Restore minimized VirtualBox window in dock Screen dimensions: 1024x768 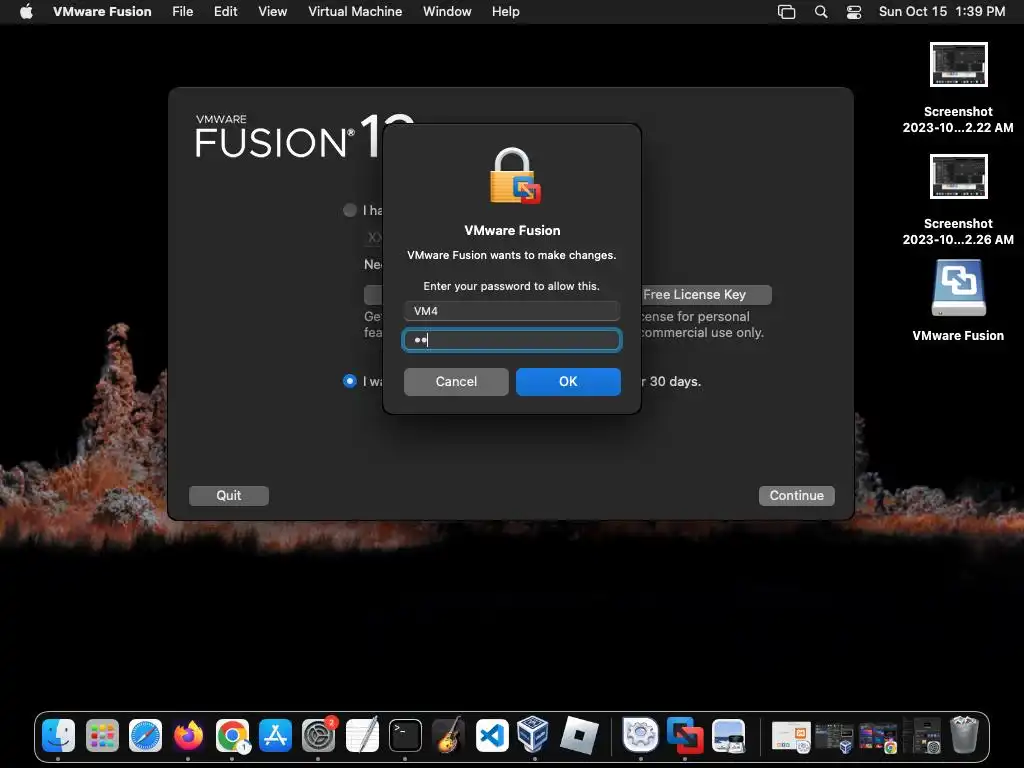point(834,738)
